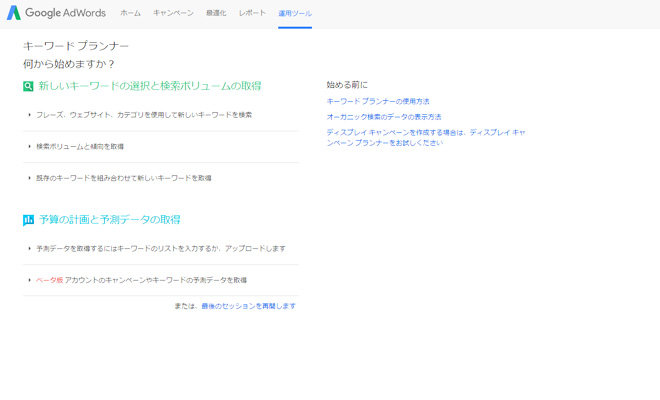Click the Google AdWords logo
660x400 pixels.
[58, 13]
